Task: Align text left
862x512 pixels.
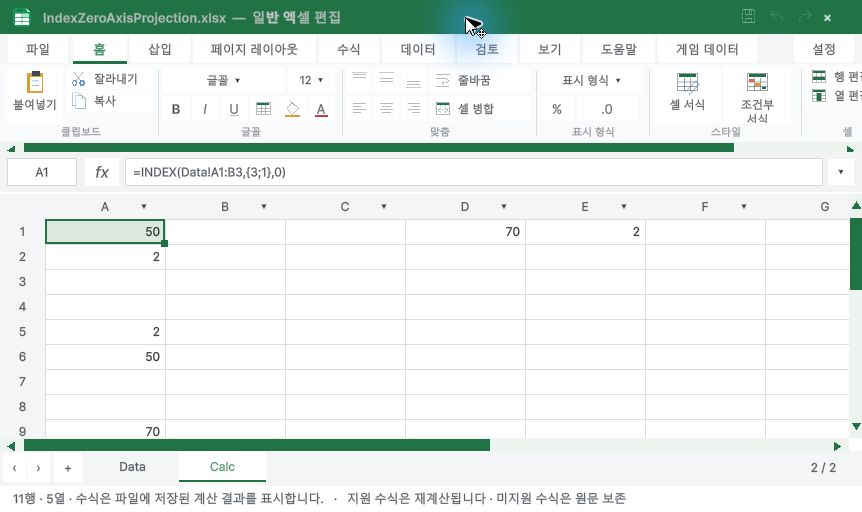Action: pyautogui.click(x=360, y=108)
